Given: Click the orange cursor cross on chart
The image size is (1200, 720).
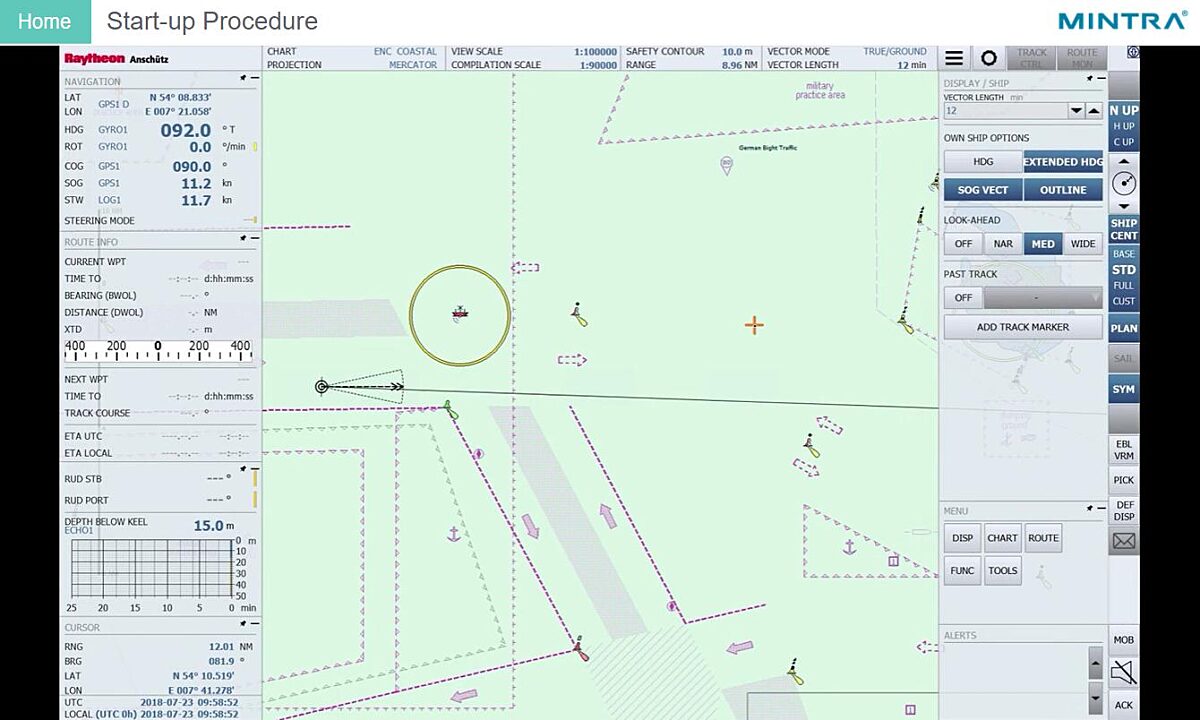Looking at the screenshot, I should pos(754,324).
